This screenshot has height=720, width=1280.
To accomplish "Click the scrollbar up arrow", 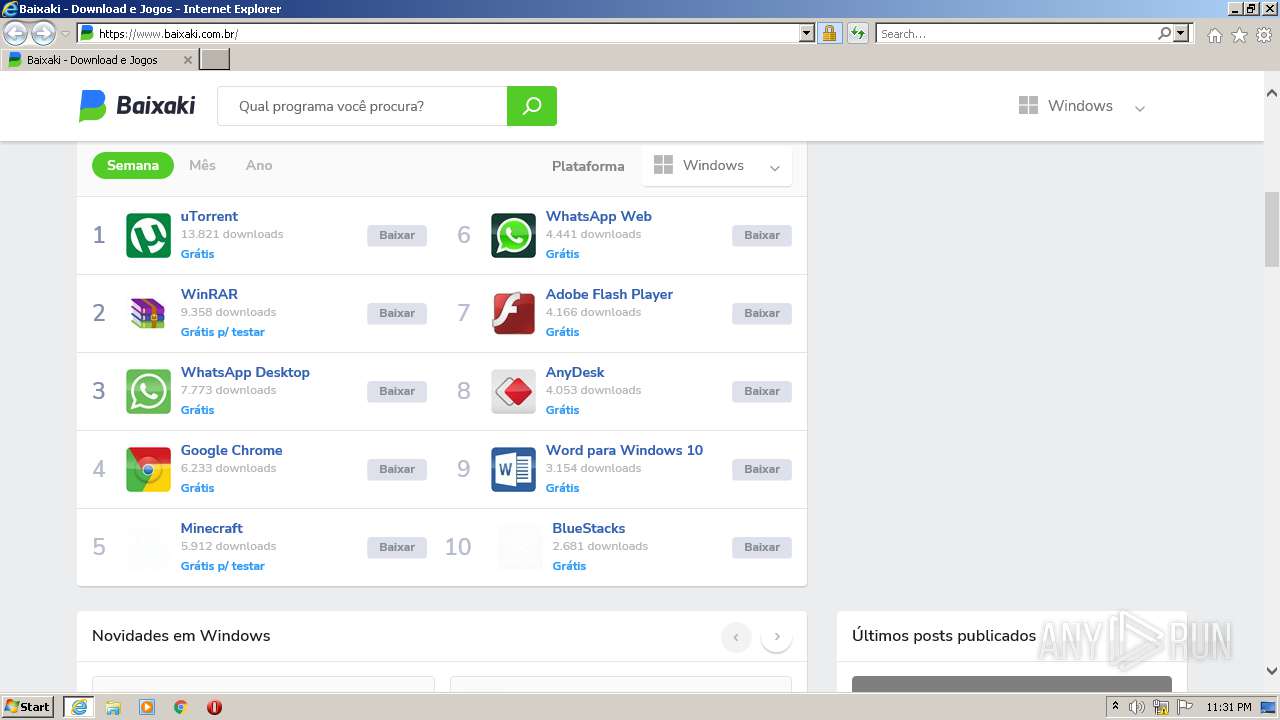I will [1272, 93].
